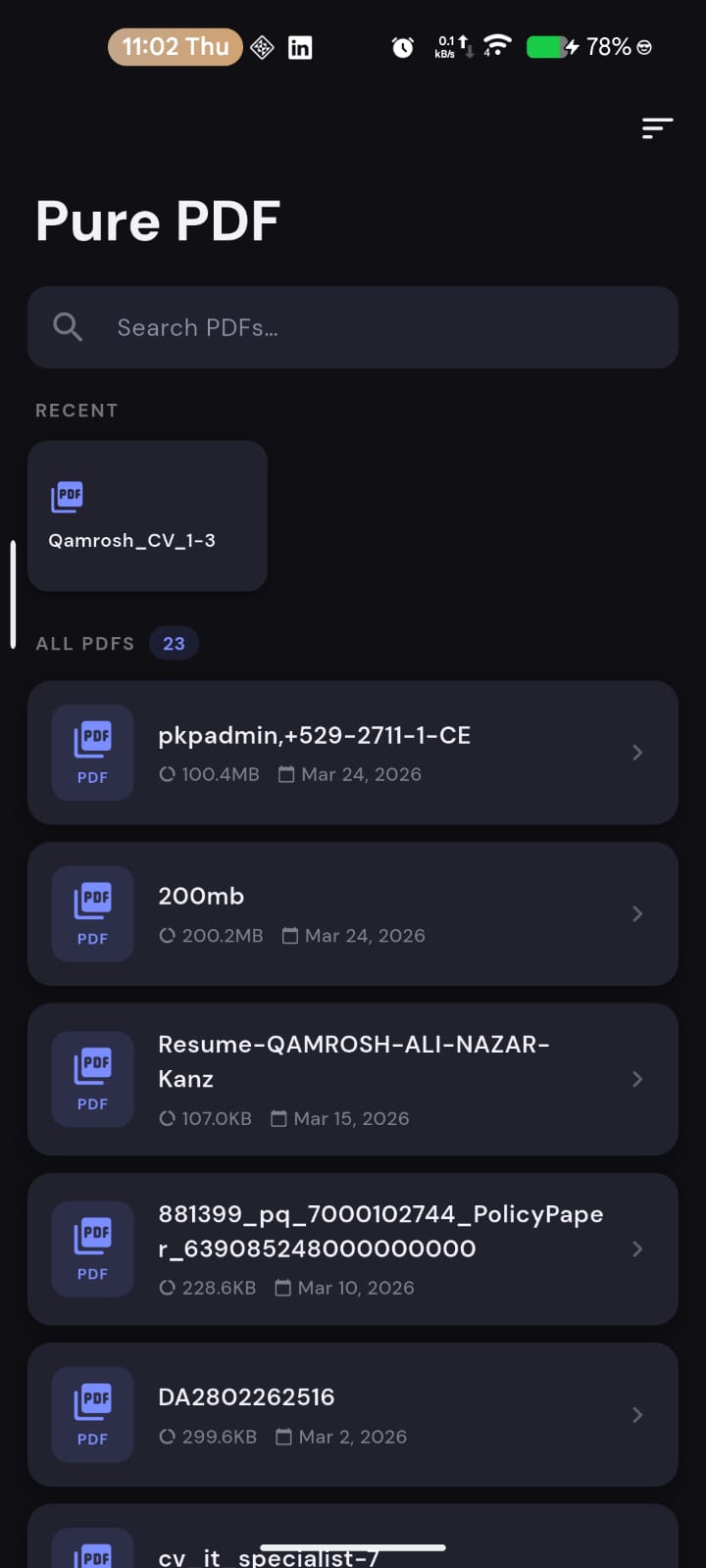Tap the LinkedIn notification icon in status bar

coord(300,47)
